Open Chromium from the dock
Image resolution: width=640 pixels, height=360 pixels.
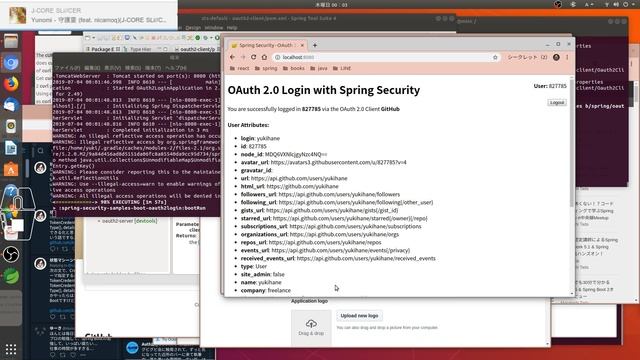pos(11,62)
